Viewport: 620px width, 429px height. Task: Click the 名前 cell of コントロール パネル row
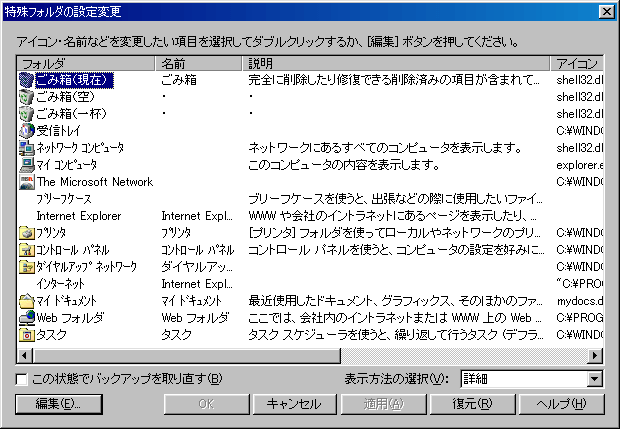tap(198, 250)
